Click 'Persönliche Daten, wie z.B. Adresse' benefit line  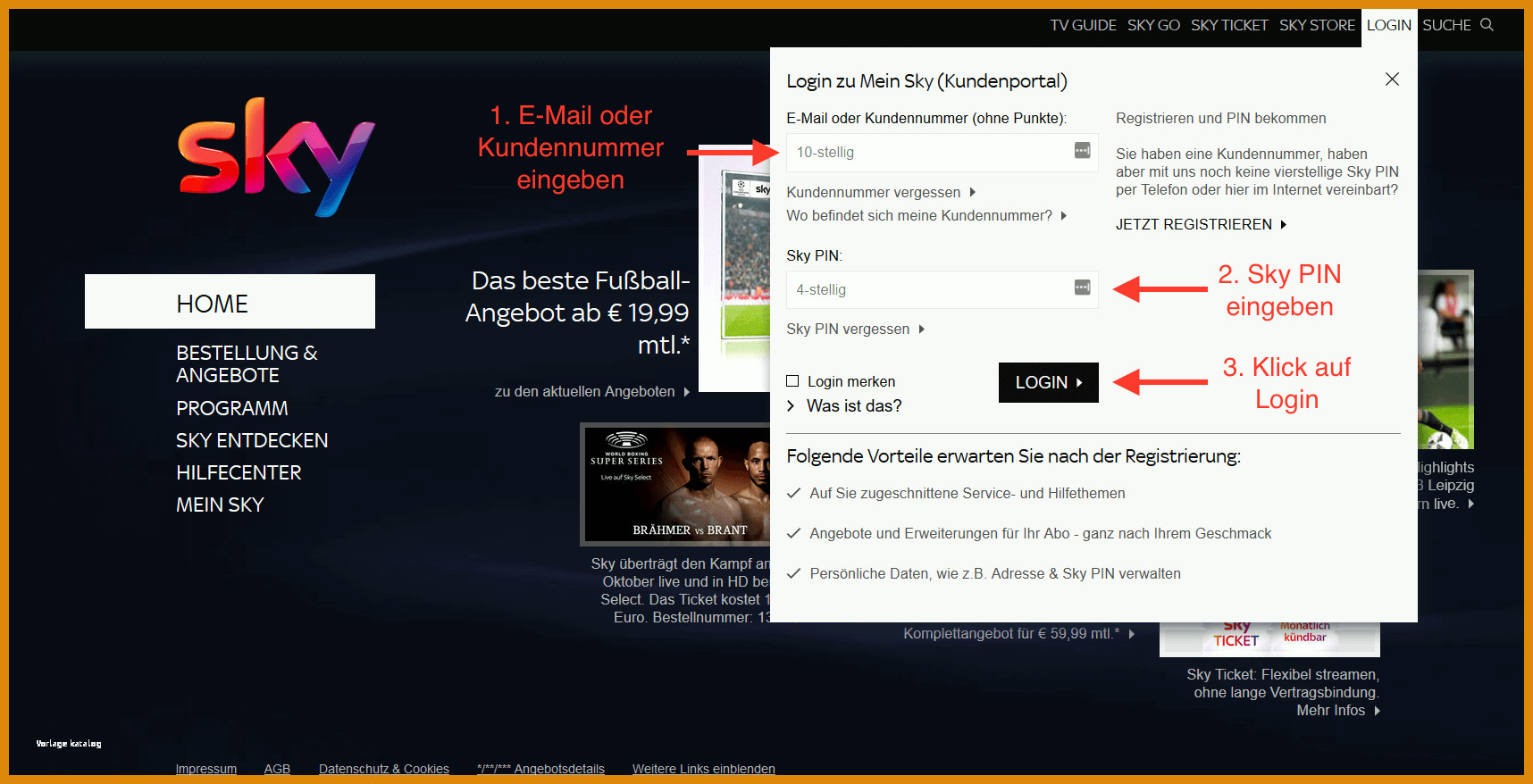(x=995, y=573)
